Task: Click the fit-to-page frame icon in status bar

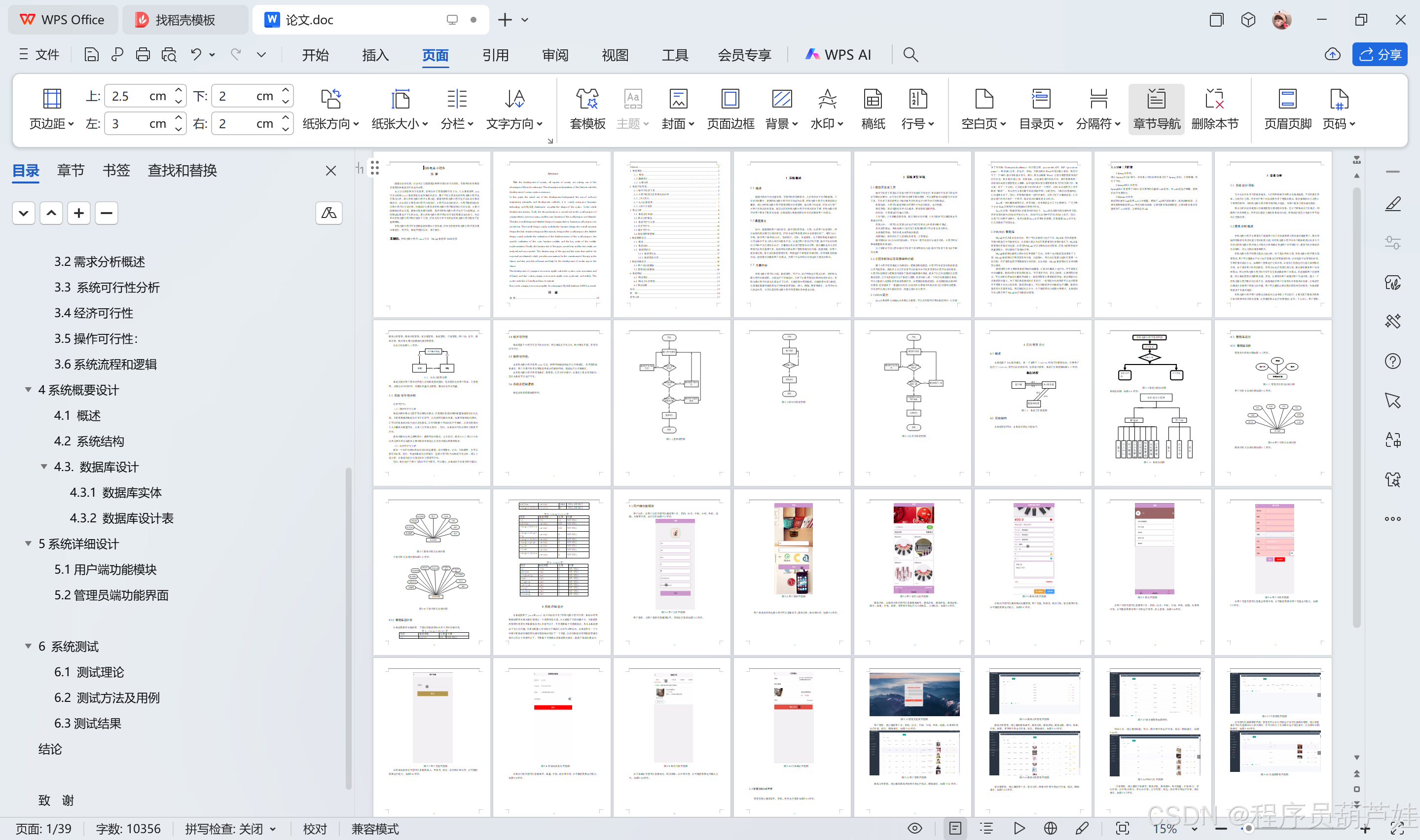Action: 1122,829
